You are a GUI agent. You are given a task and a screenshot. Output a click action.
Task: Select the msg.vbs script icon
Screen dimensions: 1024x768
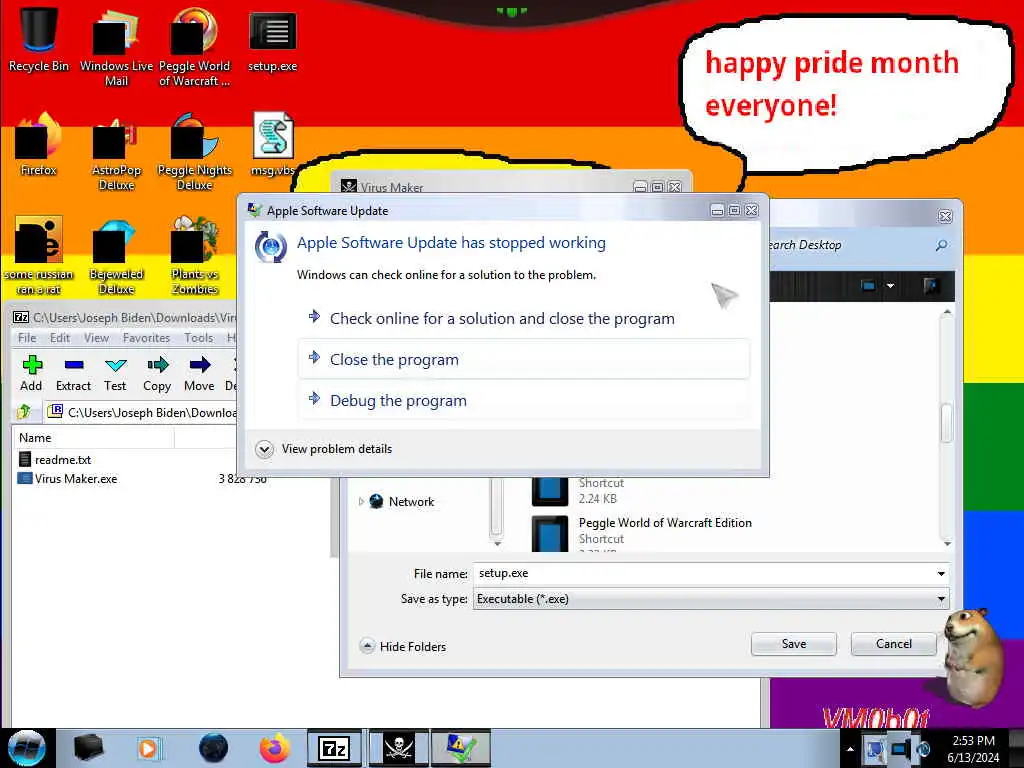click(x=273, y=144)
